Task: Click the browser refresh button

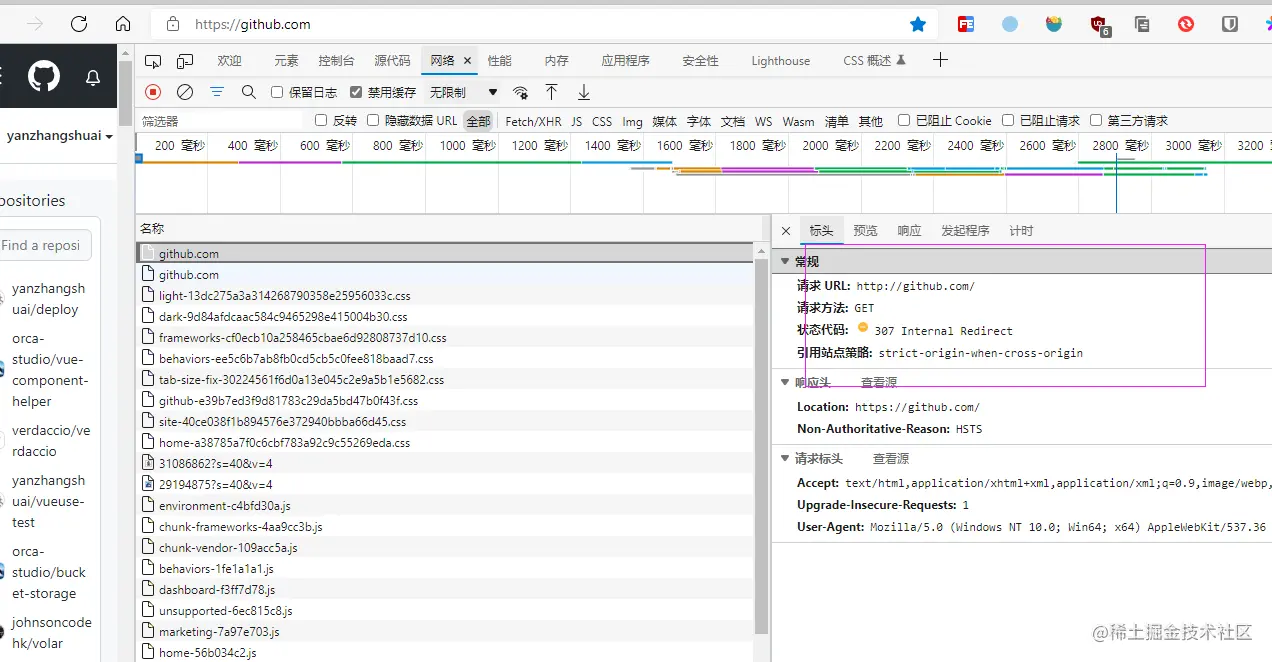Action: [79, 24]
